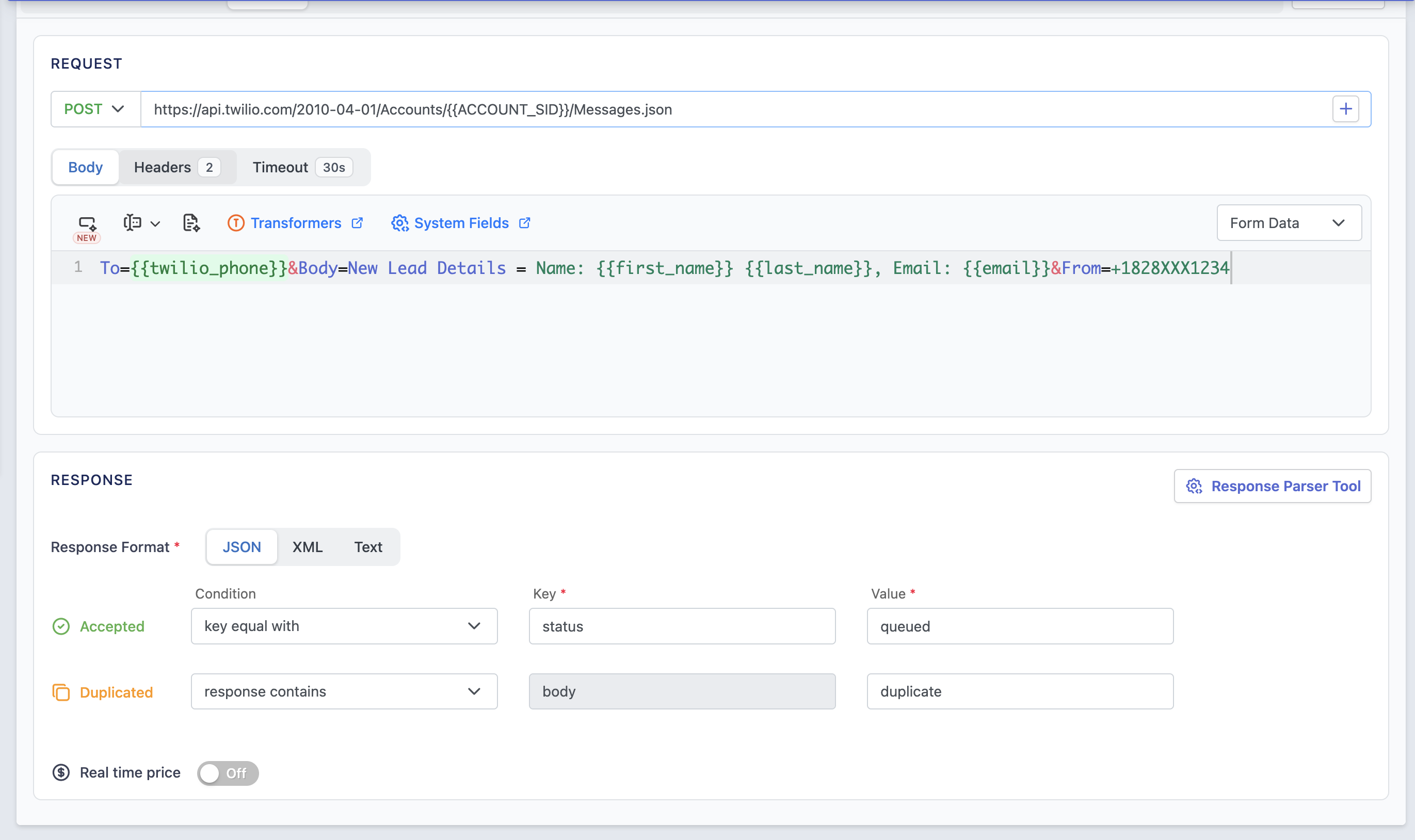Click the Accepted status key input field

682,626
